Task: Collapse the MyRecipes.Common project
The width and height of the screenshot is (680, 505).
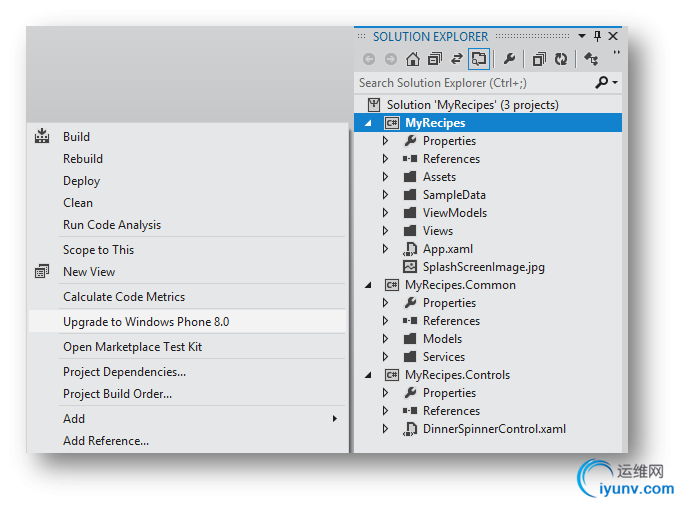Action: [x=368, y=285]
